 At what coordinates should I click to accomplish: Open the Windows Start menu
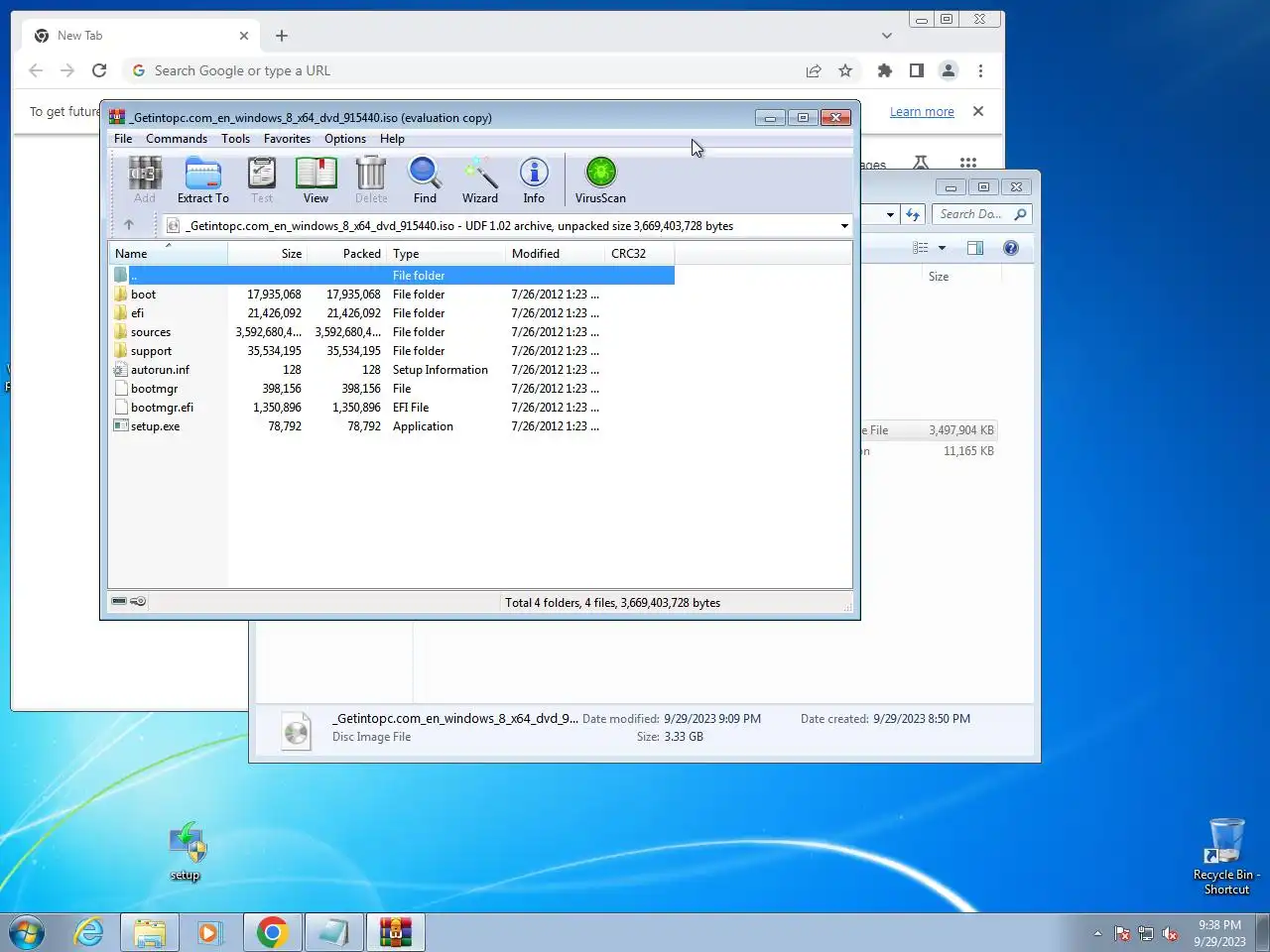click(x=27, y=932)
